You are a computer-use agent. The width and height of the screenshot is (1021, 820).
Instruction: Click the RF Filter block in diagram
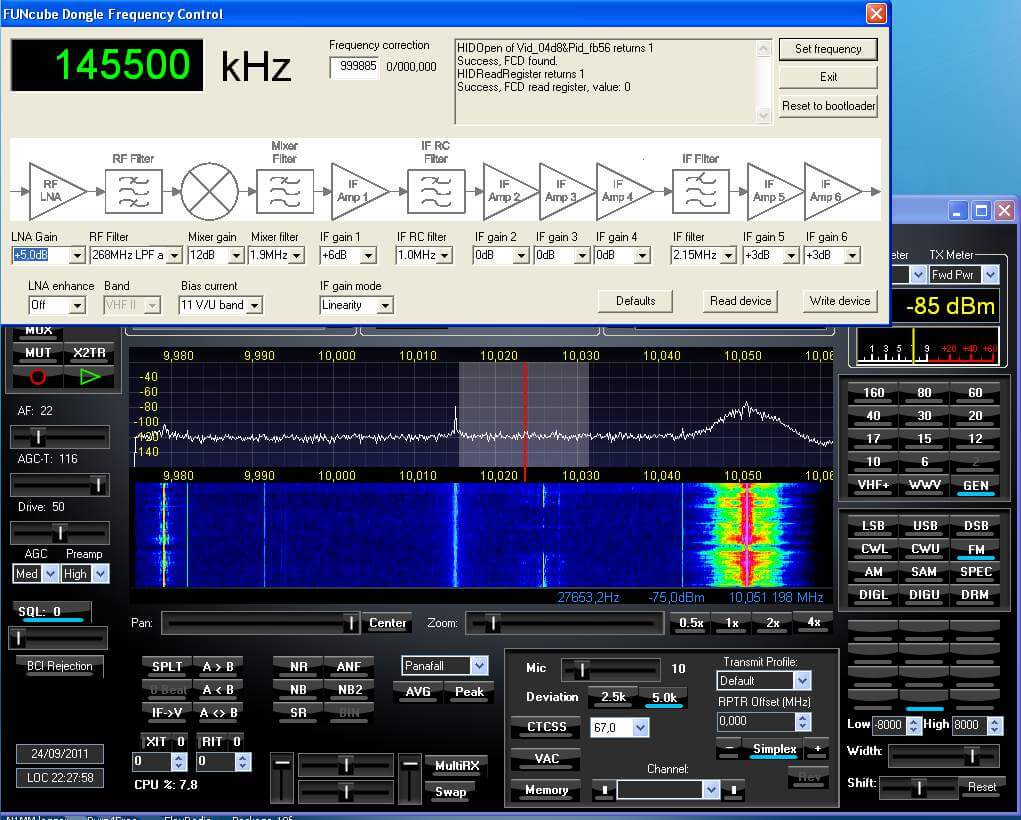click(133, 191)
